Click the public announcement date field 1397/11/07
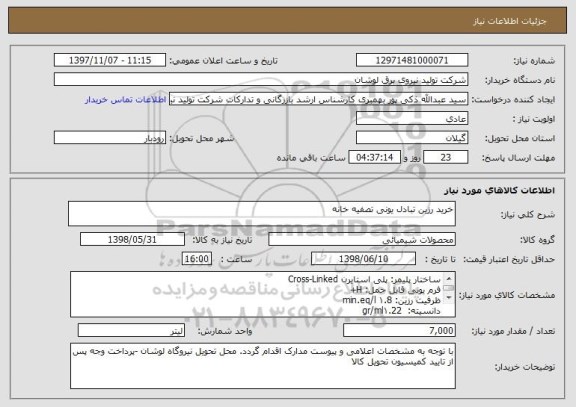The height and width of the screenshot is (407, 576). pyautogui.click(x=110, y=60)
